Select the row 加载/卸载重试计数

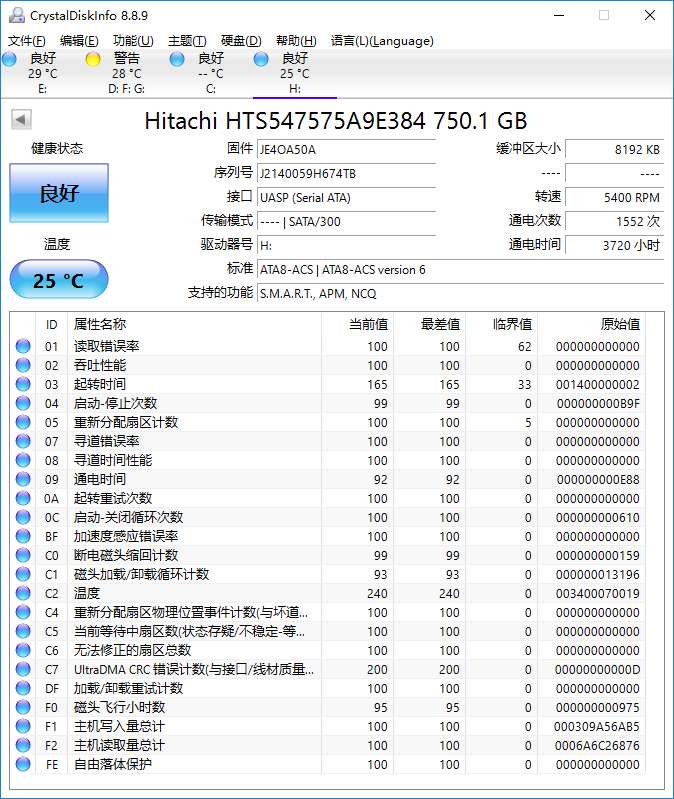point(330,688)
